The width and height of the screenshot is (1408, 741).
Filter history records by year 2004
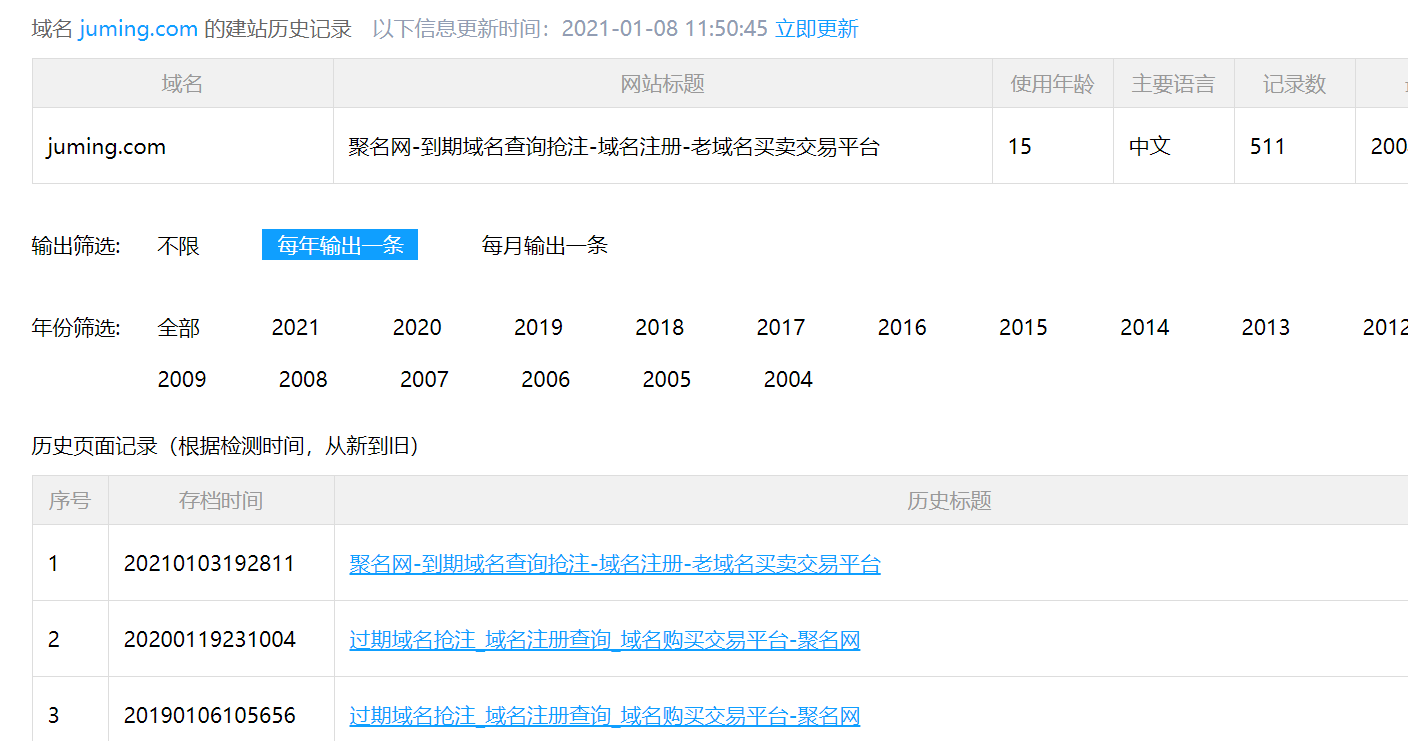point(788,380)
